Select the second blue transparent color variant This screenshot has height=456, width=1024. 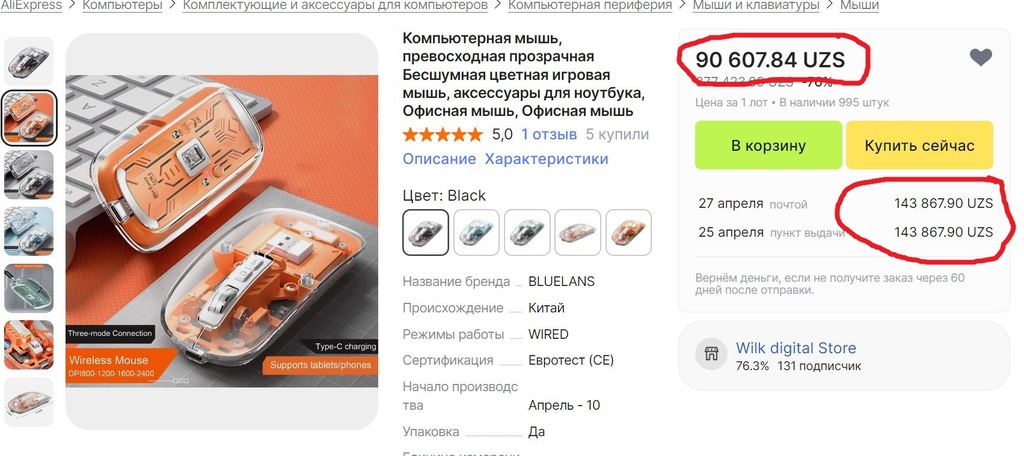[476, 232]
